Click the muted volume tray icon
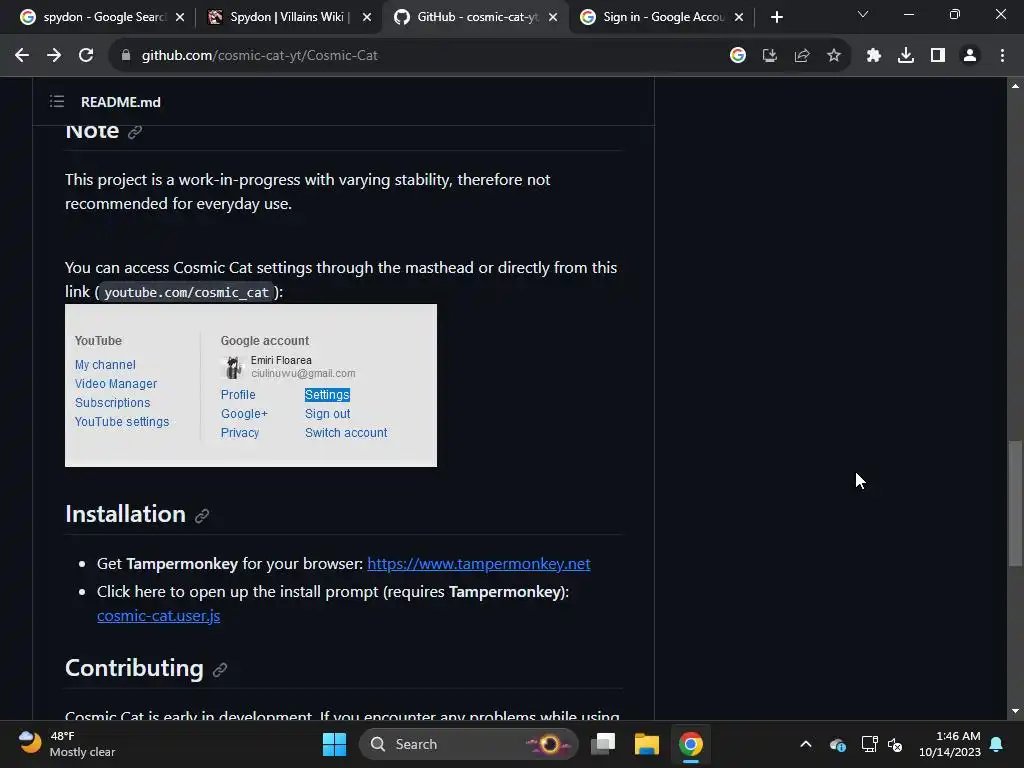The height and width of the screenshot is (768, 1024). click(895, 744)
